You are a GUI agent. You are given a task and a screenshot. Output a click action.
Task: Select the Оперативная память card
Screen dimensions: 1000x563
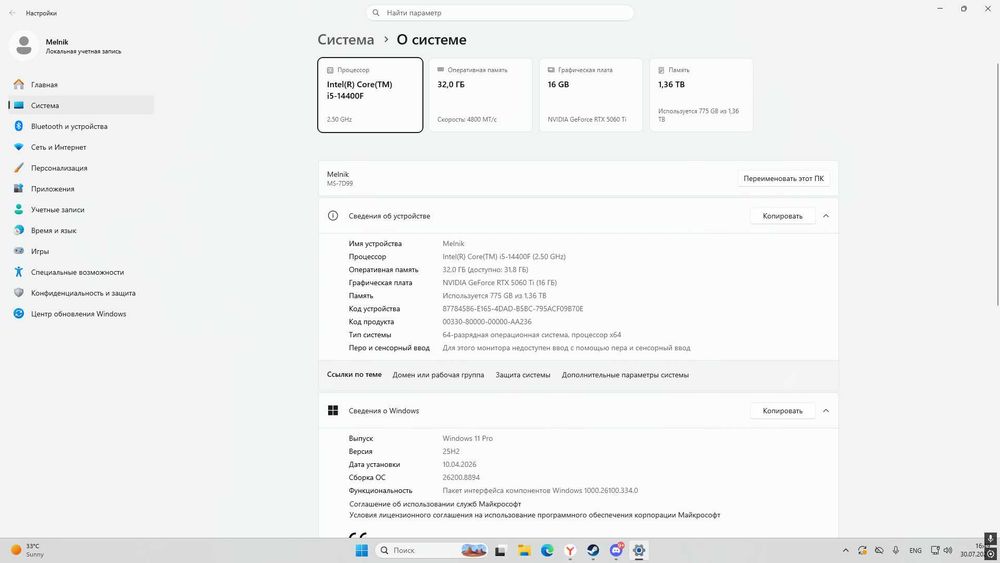[480, 95]
